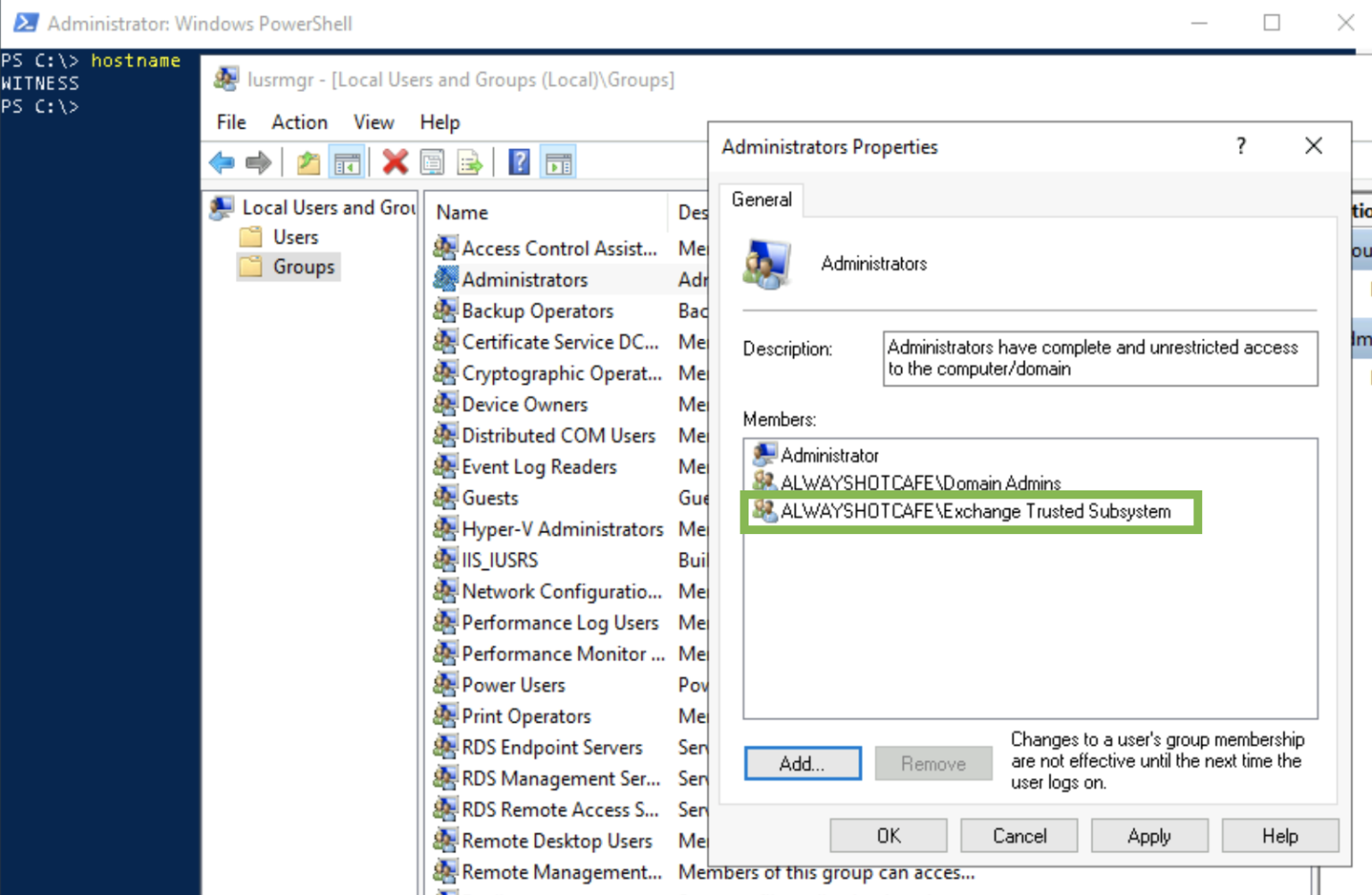This screenshot has width=1372, height=895.
Task: Edit the Description text field
Action: [1099, 358]
